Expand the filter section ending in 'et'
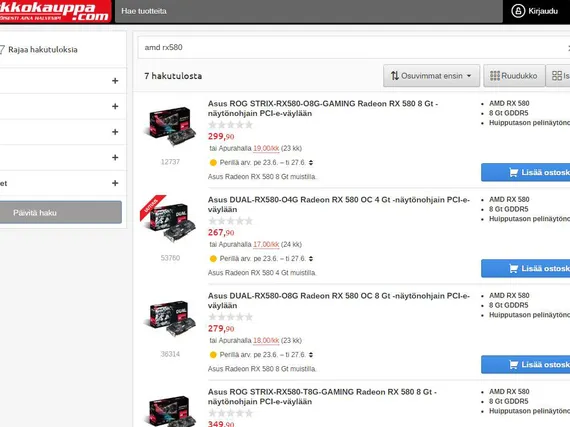The height and width of the screenshot is (427, 570). point(115,183)
